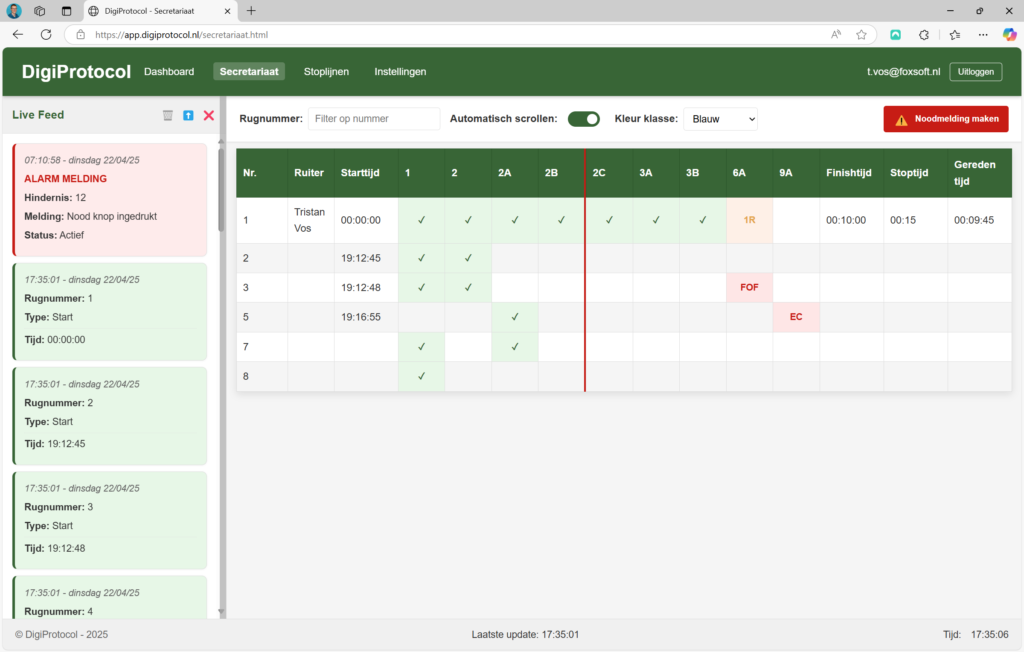1024x652 pixels.
Task: Click the Tristan Vos rider cell
Action: click(310, 220)
